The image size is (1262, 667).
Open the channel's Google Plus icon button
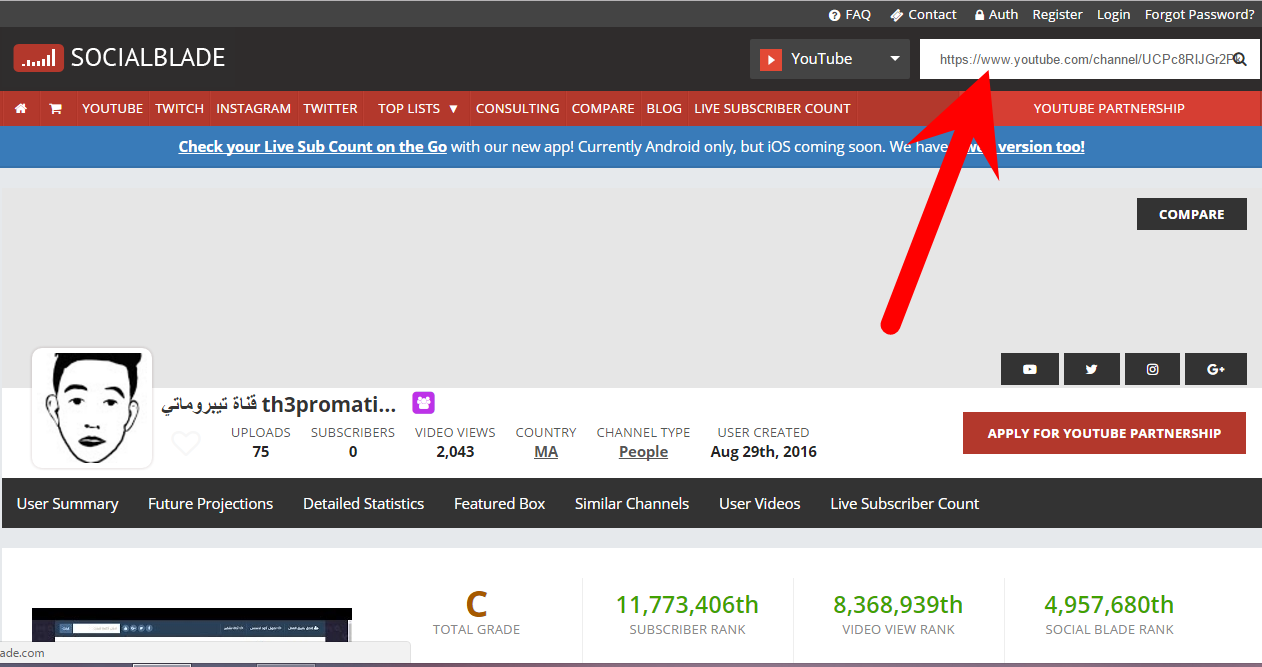pyautogui.click(x=1216, y=369)
